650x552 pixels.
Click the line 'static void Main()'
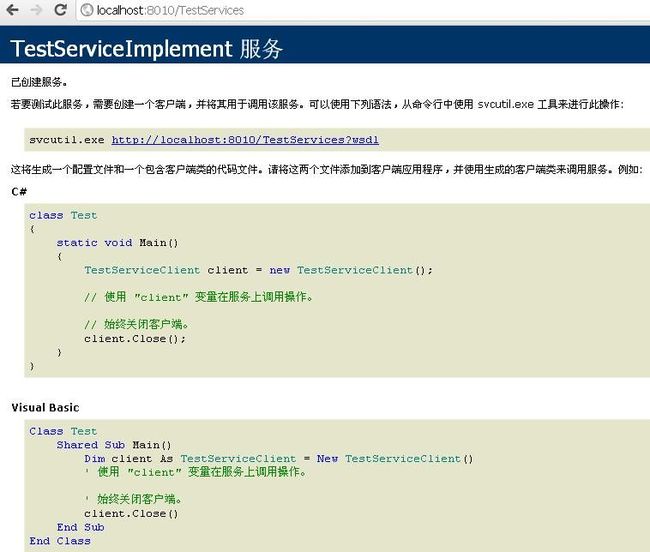point(117,242)
